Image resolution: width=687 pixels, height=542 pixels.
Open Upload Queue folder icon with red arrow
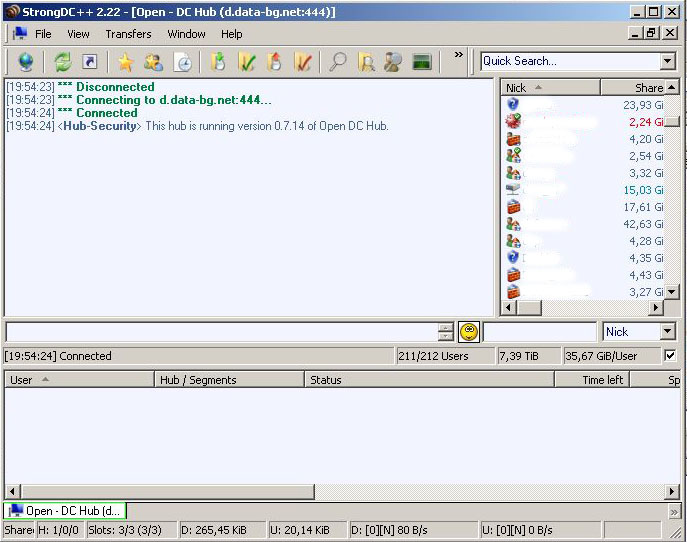[x=274, y=61]
